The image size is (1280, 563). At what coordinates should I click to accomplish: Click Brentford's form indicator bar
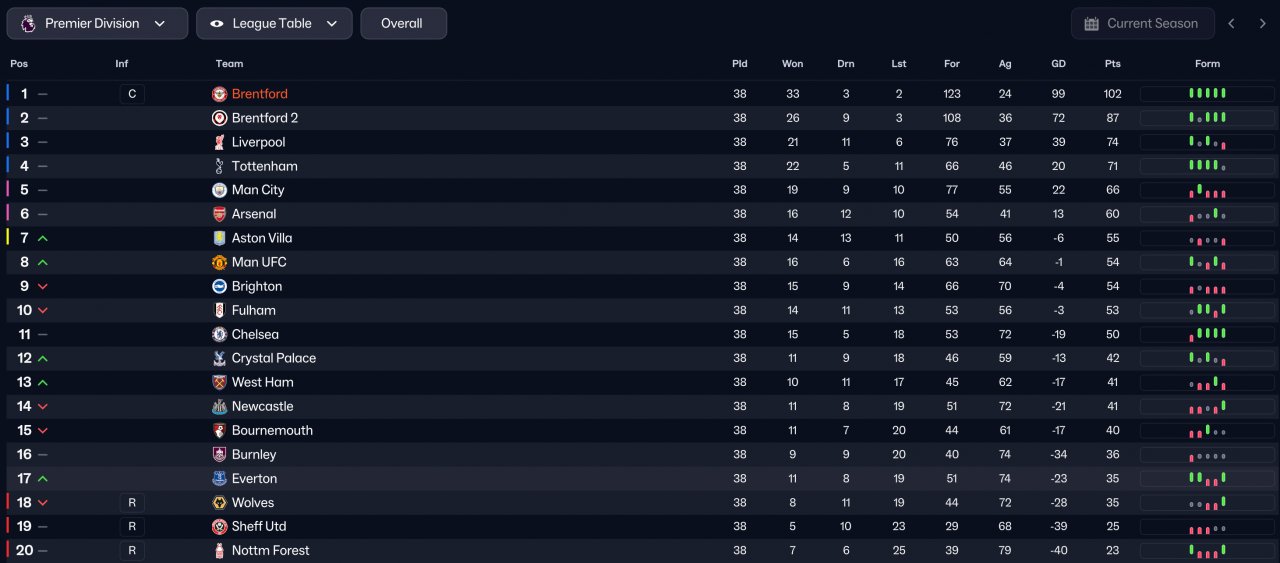coord(1207,94)
